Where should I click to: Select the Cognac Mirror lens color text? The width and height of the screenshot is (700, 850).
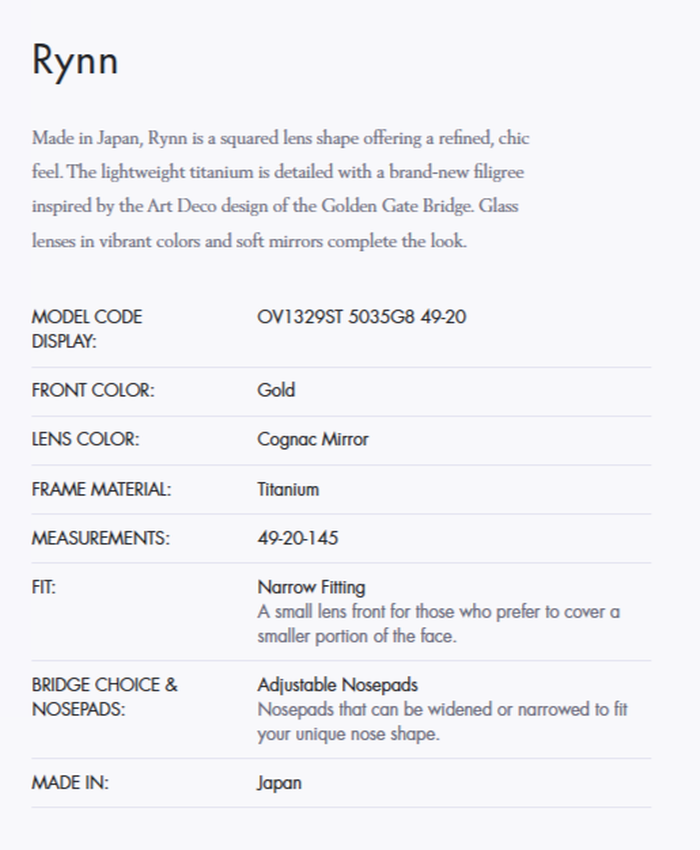313,439
